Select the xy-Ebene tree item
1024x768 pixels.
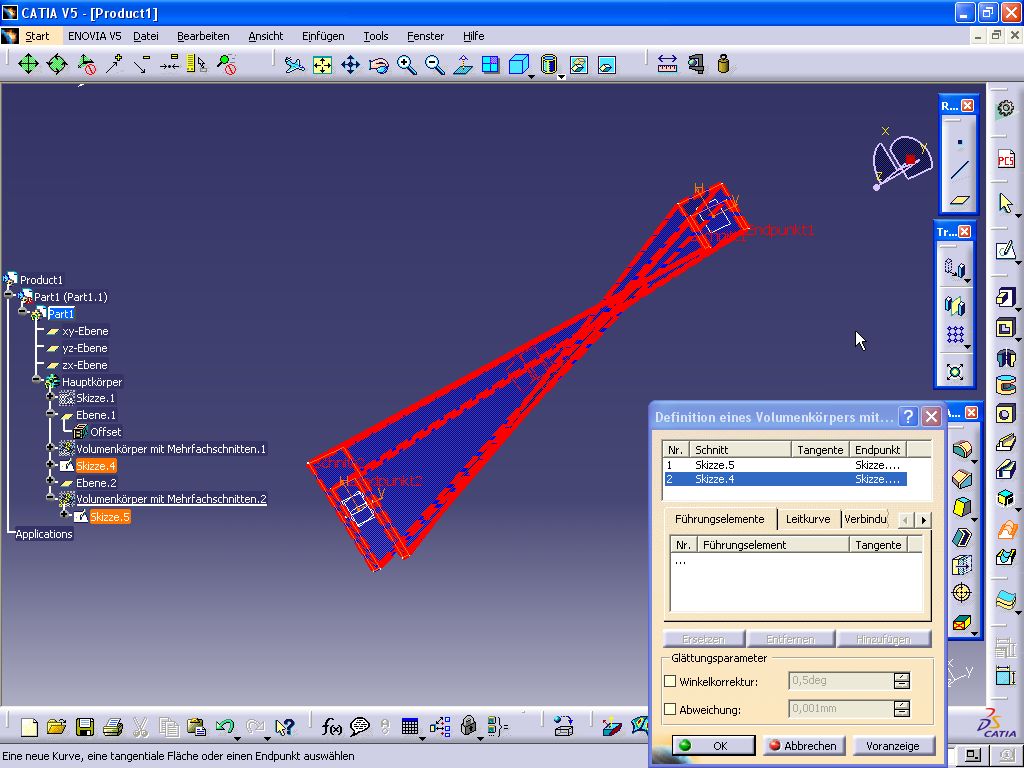point(85,331)
